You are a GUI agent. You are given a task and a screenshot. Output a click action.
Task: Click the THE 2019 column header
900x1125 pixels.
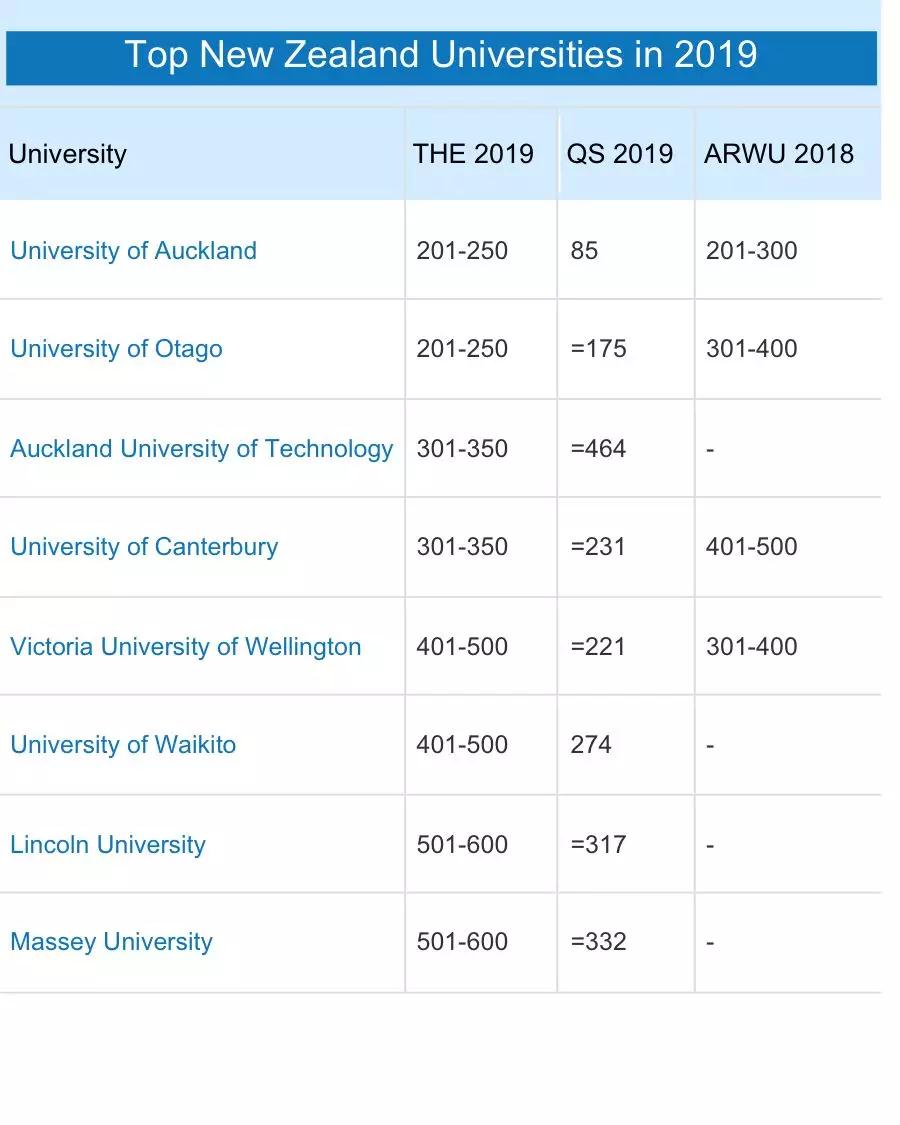click(473, 154)
